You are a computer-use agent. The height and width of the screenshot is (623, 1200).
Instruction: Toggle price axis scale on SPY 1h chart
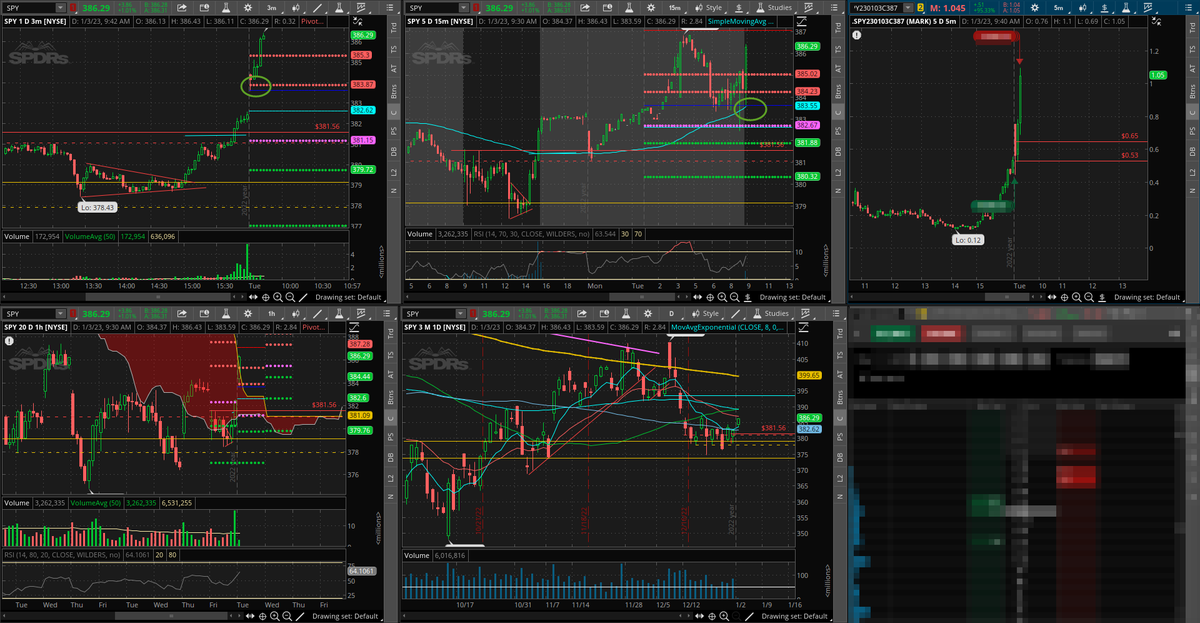click(x=354, y=326)
